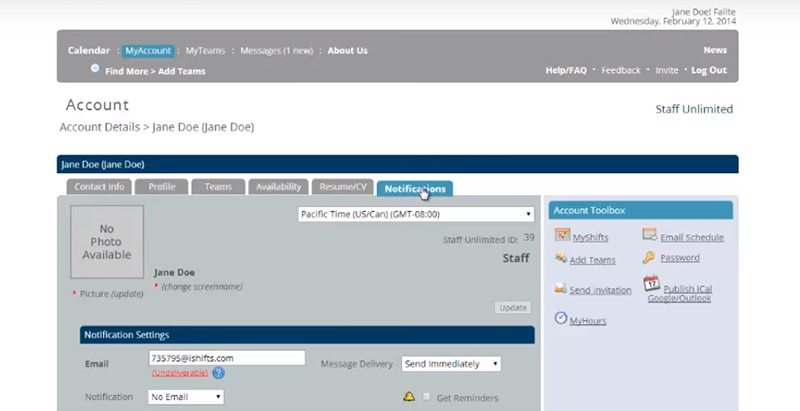Image resolution: width=800 pixels, height=411 pixels.
Task: Switch to the Contact Info tab
Action: click(100, 187)
